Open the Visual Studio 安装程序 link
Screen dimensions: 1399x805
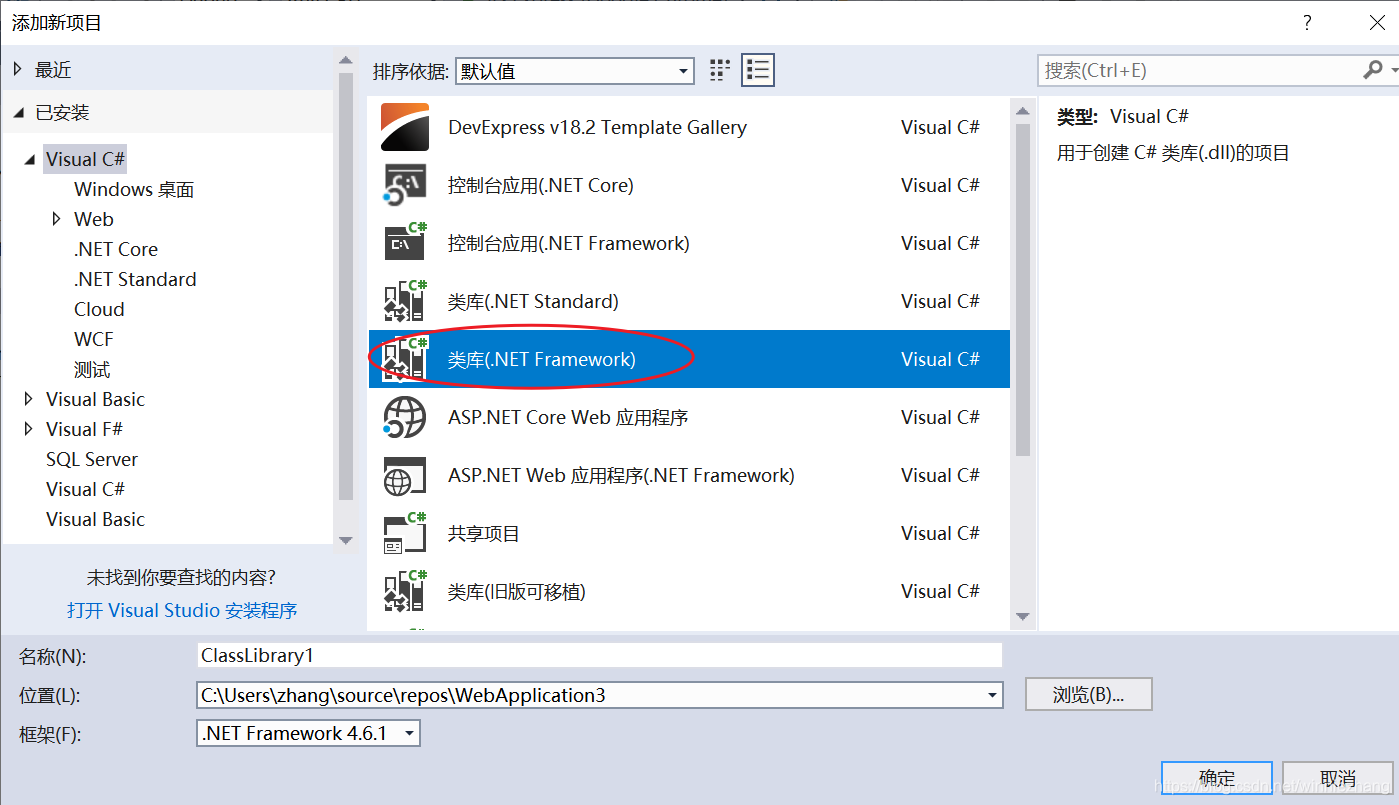tap(182, 610)
